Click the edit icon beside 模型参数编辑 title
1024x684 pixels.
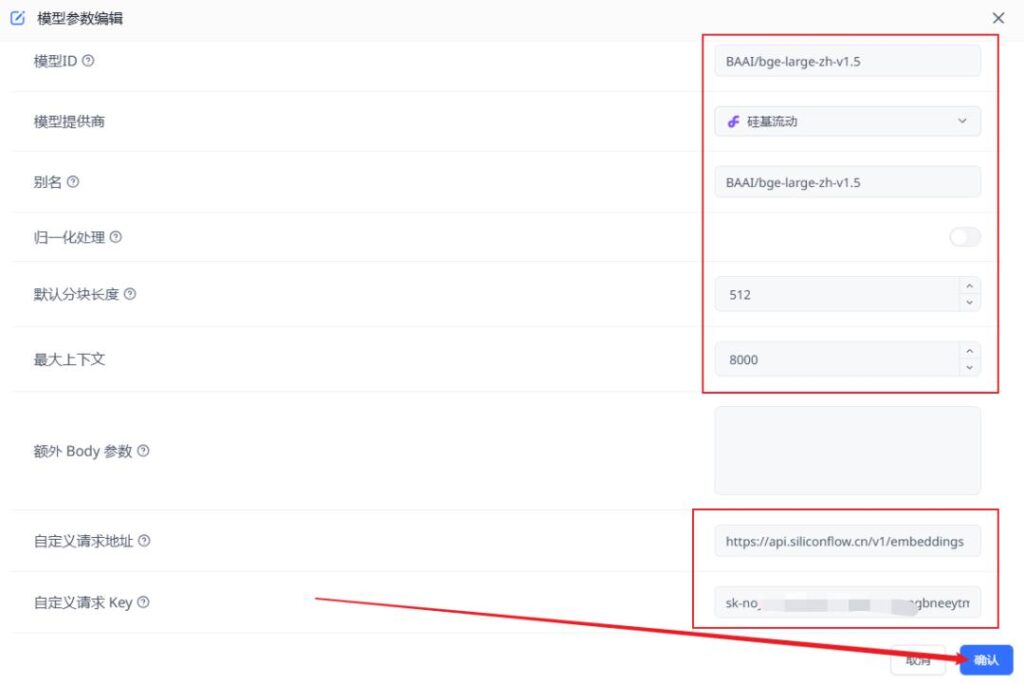pos(17,18)
